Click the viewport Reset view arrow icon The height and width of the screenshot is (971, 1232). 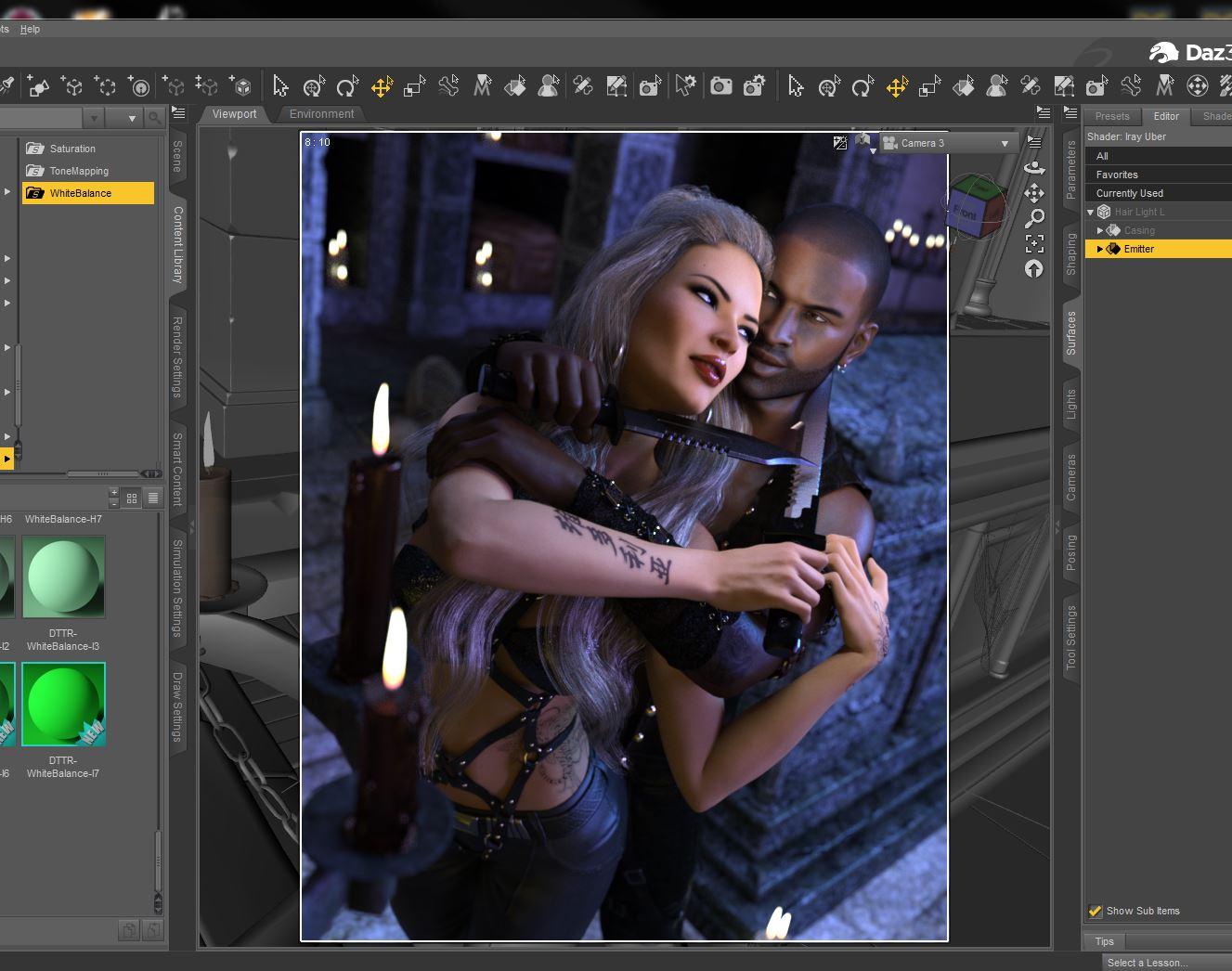point(1034,269)
